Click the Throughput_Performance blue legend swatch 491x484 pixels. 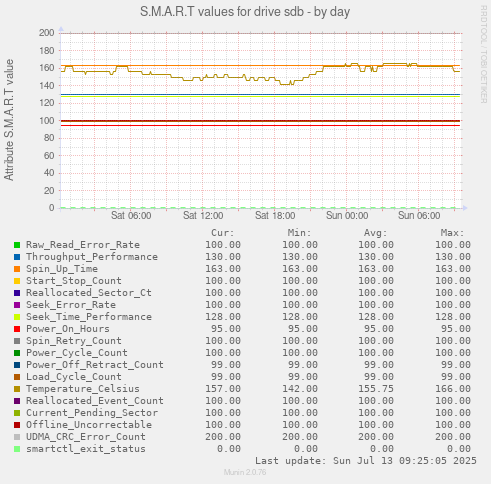17,257
